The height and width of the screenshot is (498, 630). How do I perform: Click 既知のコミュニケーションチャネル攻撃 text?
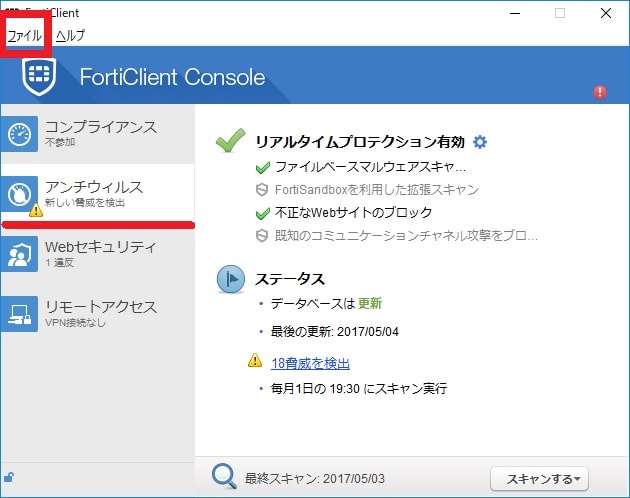[x=406, y=235]
